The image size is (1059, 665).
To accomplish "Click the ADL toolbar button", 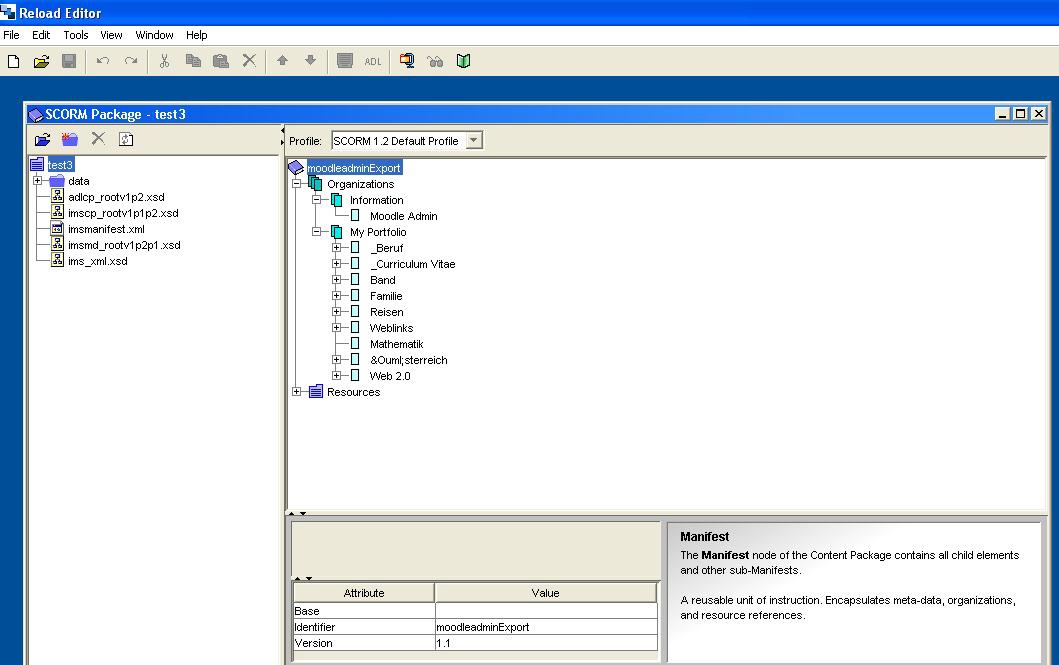I will 373,61.
